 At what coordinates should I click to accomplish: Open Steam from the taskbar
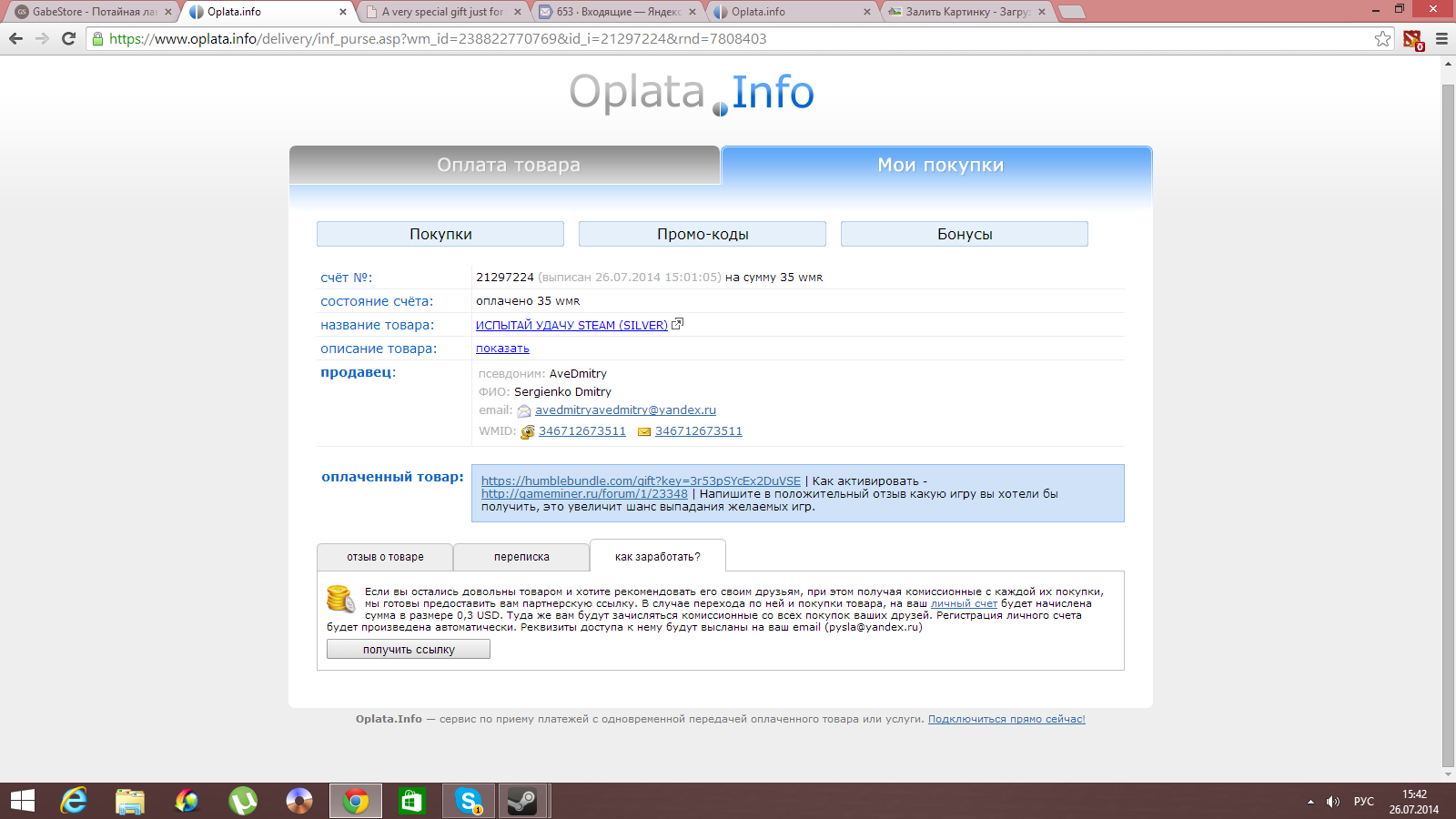521,801
